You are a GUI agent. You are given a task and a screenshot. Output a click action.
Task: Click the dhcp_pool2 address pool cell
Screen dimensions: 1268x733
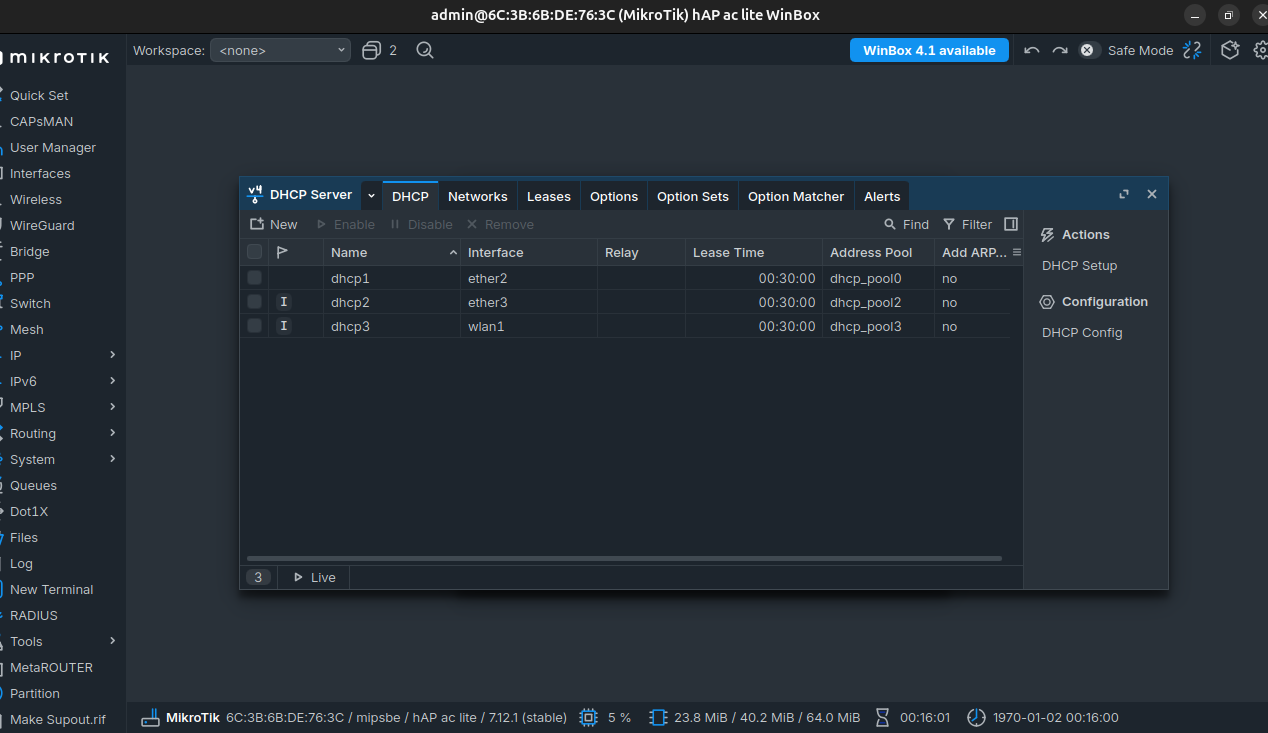point(878,302)
